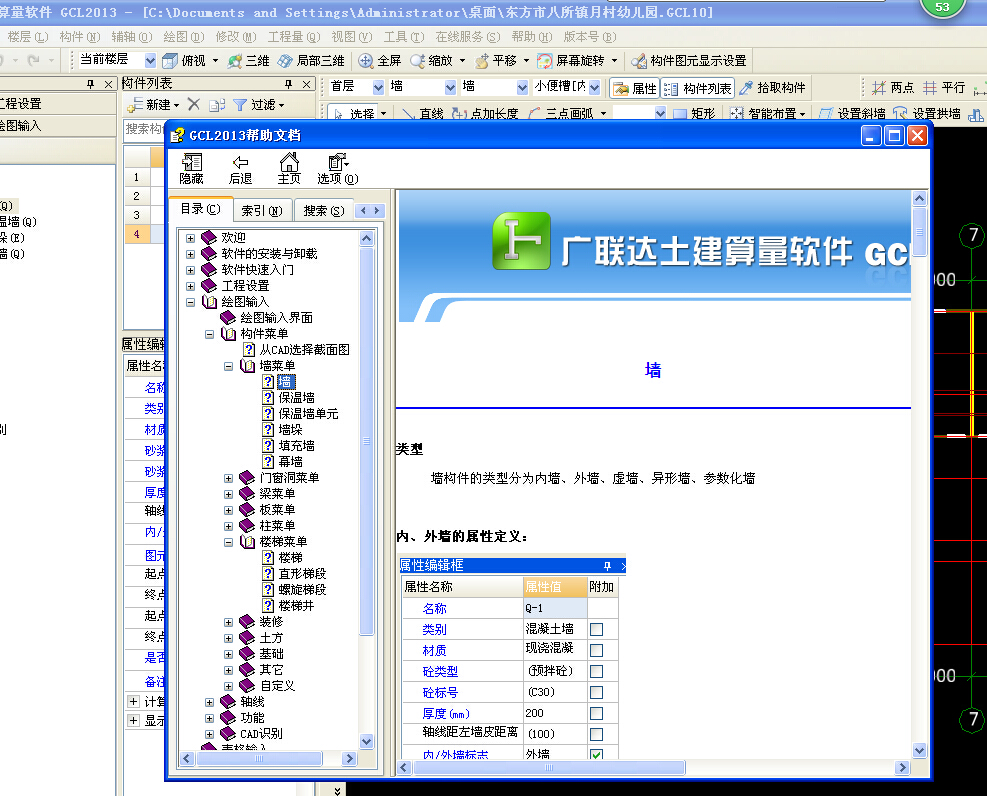Select 矩形 rectangle draw tool
The height and width of the screenshot is (796, 987).
[x=694, y=113]
